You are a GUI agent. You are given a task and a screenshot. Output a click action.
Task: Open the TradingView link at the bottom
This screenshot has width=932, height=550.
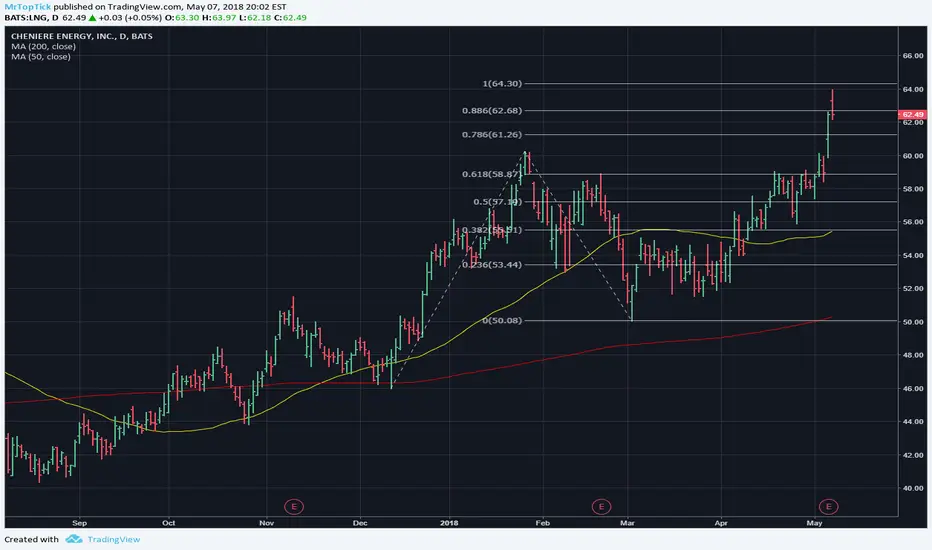pos(114,539)
